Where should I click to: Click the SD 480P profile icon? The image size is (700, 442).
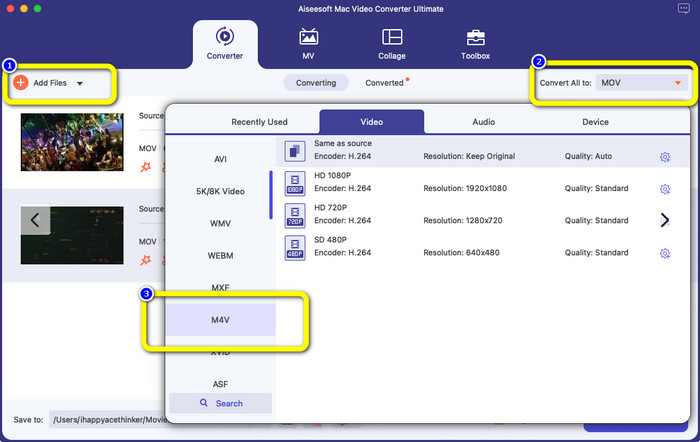295,248
